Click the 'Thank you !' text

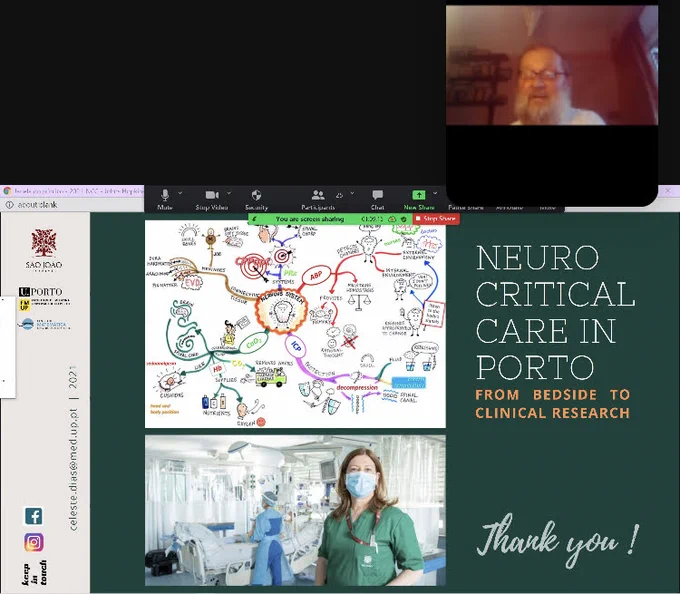pyautogui.click(x=558, y=540)
